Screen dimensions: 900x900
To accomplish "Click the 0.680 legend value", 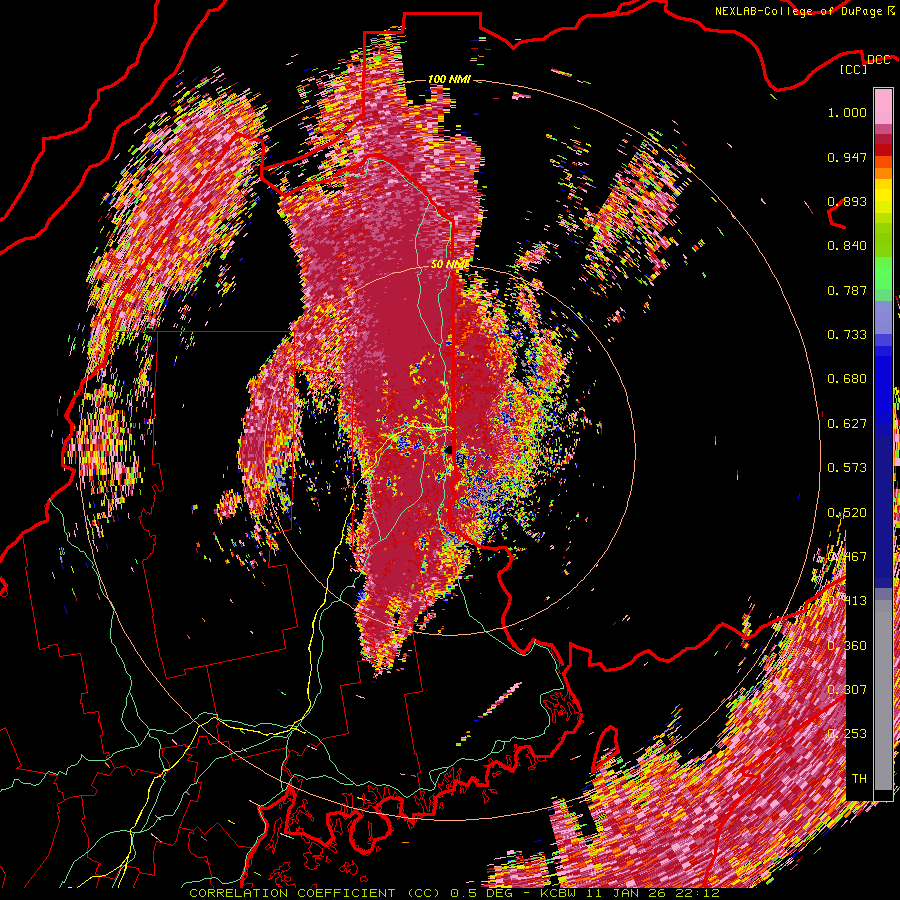I will coord(847,379).
